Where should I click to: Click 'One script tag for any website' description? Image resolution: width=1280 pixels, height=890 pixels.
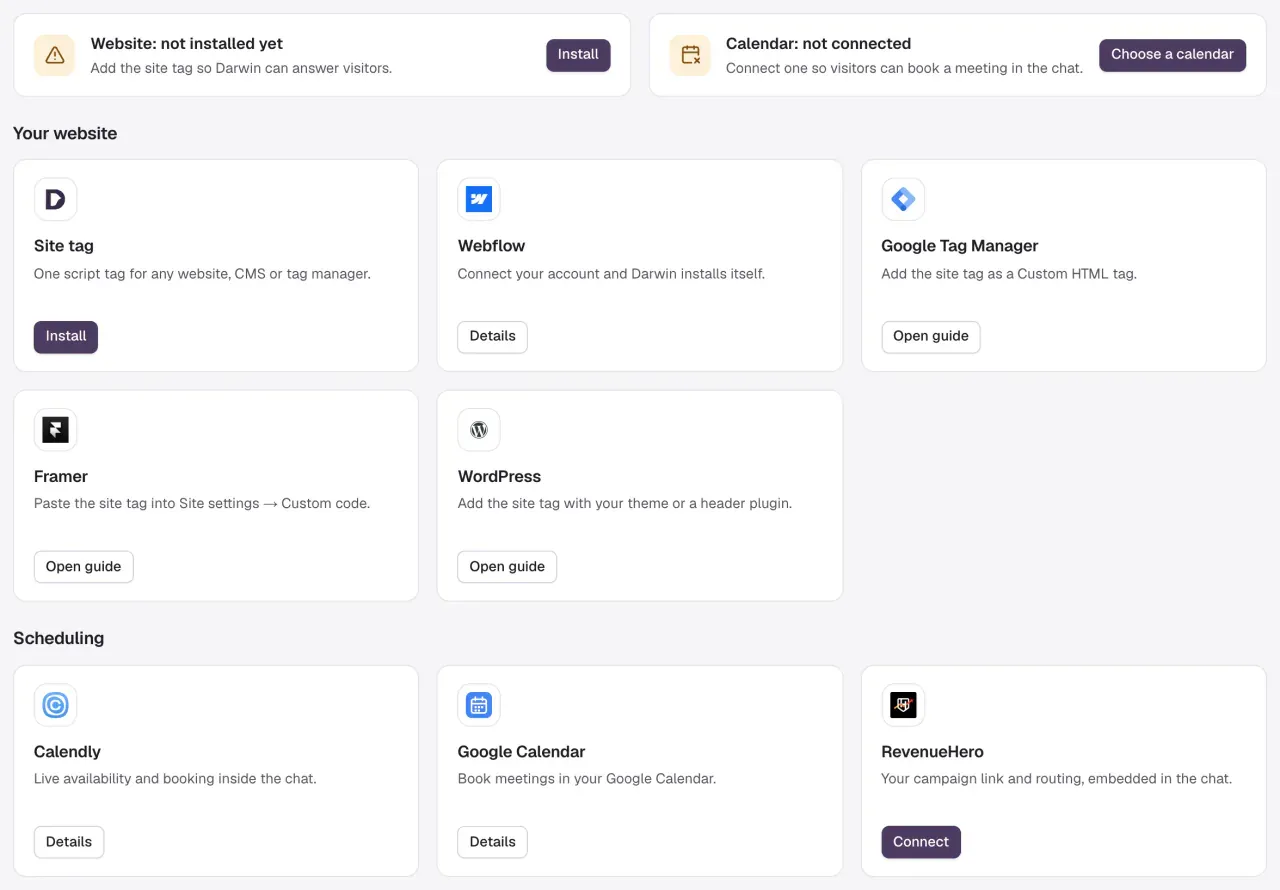(x=202, y=274)
